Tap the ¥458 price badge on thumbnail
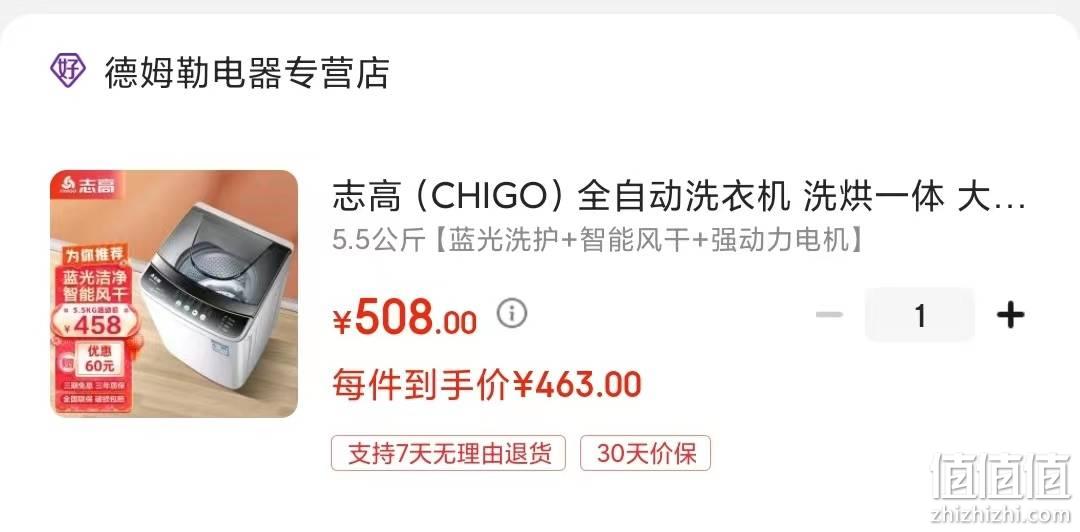Image resolution: width=1080 pixels, height=532 pixels. coord(94,323)
